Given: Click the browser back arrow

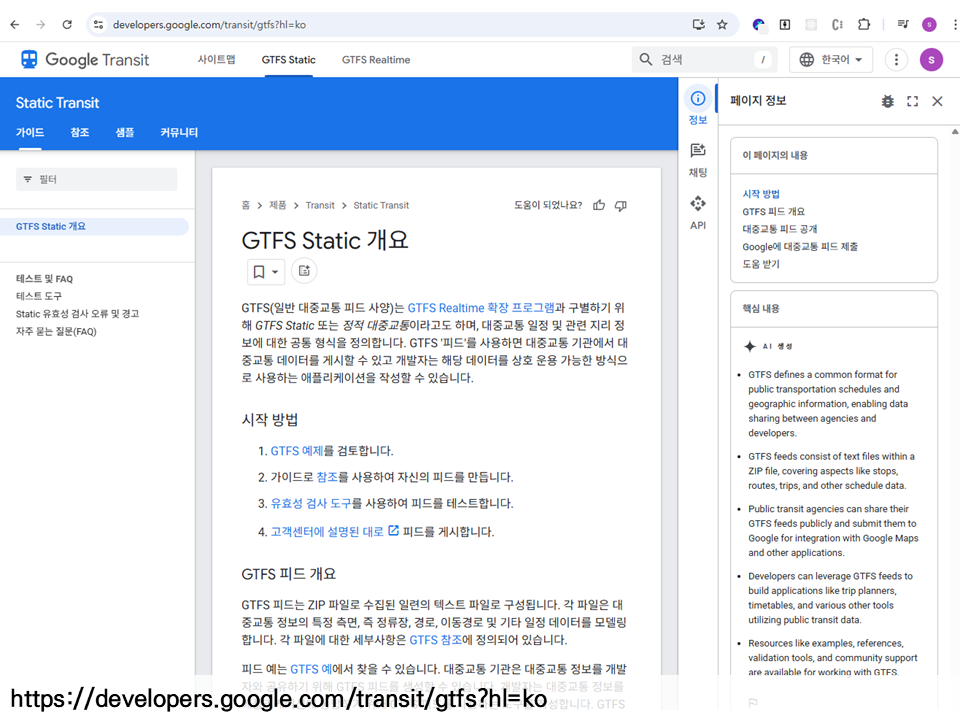Looking at the screenshot, I should (x=15, y=24).
